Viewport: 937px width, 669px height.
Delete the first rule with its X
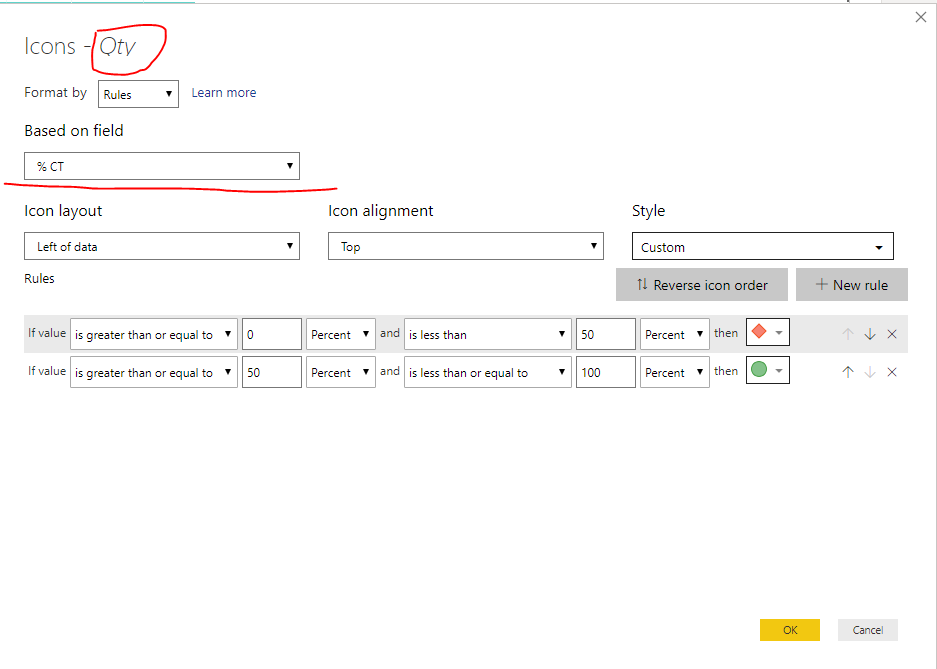tap(892, 334)
